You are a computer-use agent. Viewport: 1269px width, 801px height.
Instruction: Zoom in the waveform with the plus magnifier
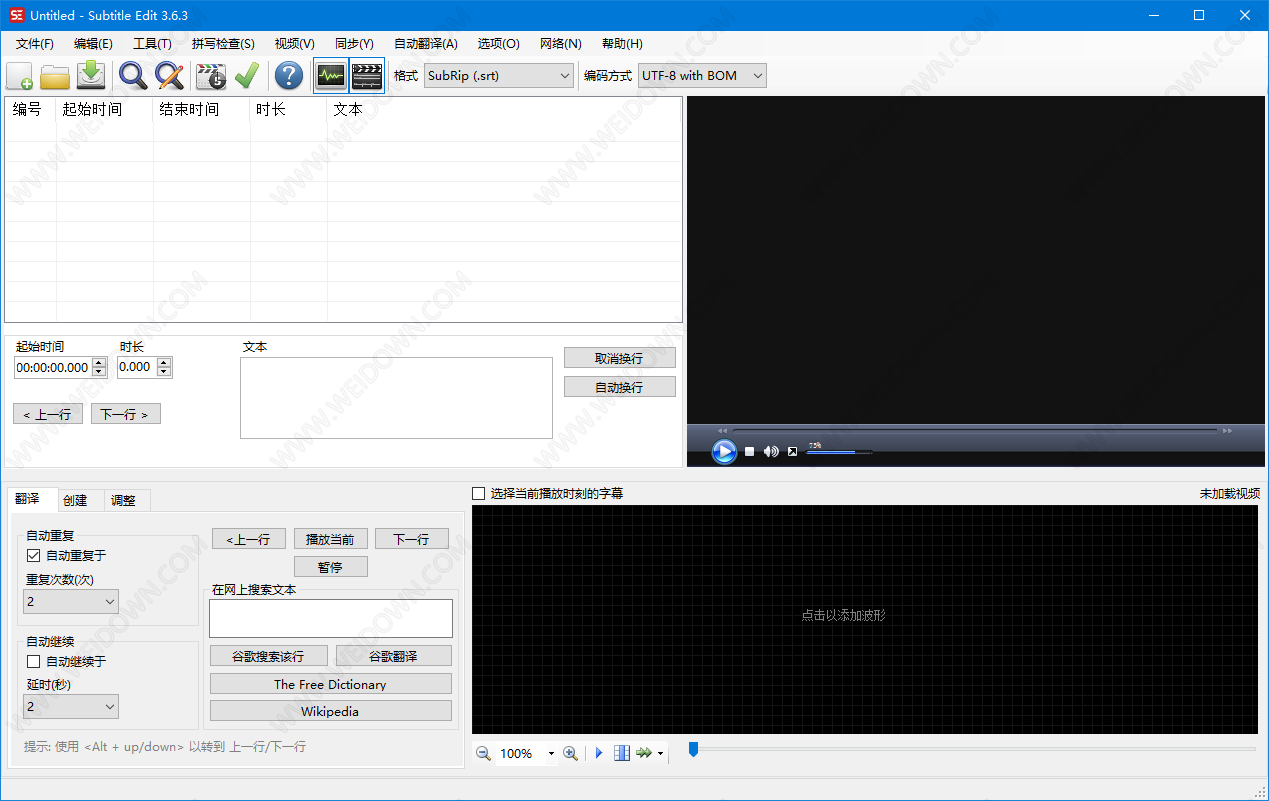[570, 753]
